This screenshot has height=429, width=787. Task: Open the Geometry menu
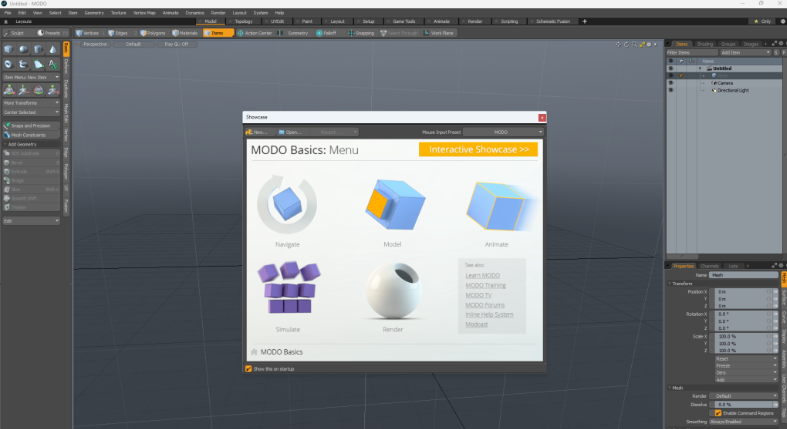93,13
